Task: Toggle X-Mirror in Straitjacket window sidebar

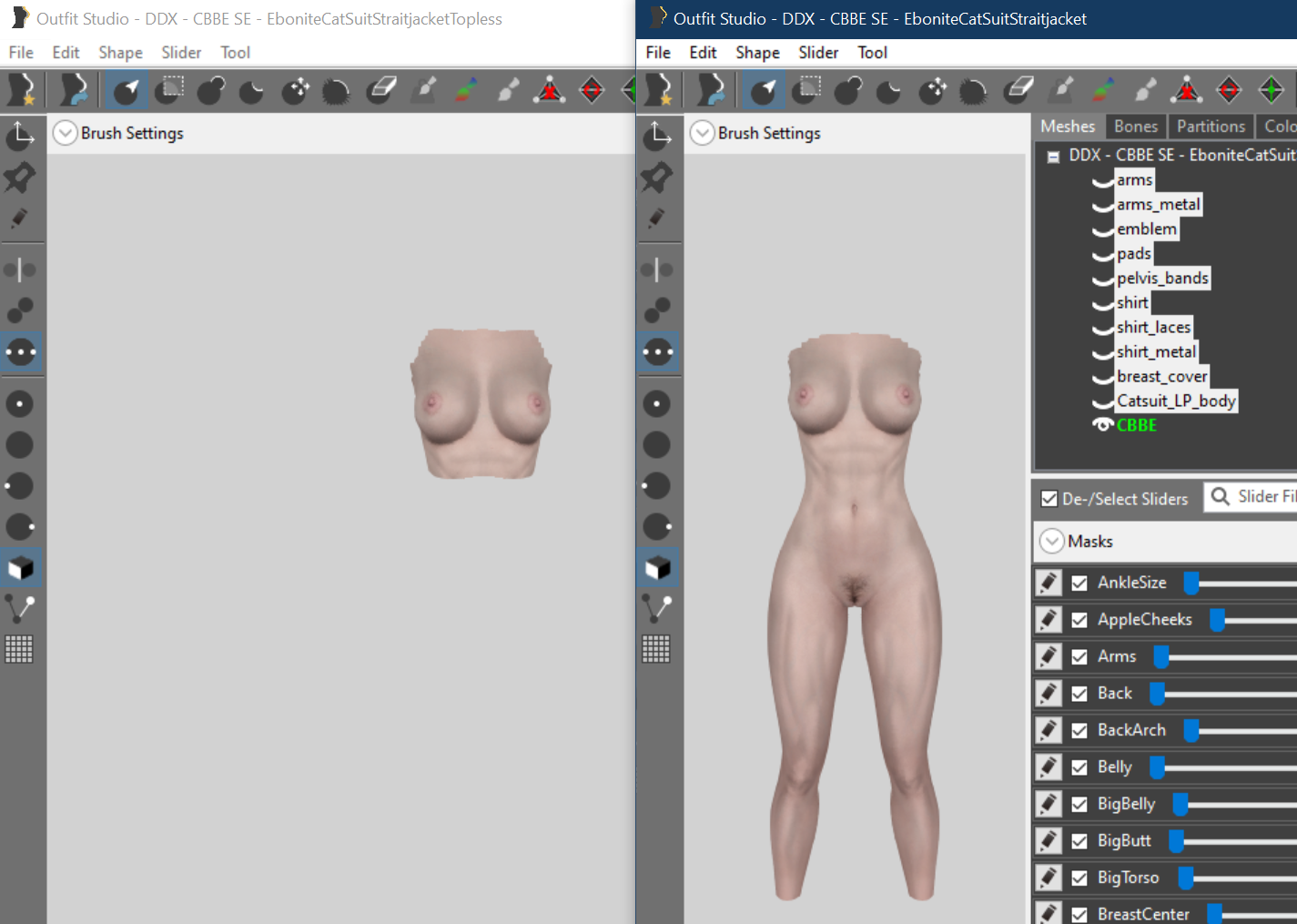Action: coord(656,269)
